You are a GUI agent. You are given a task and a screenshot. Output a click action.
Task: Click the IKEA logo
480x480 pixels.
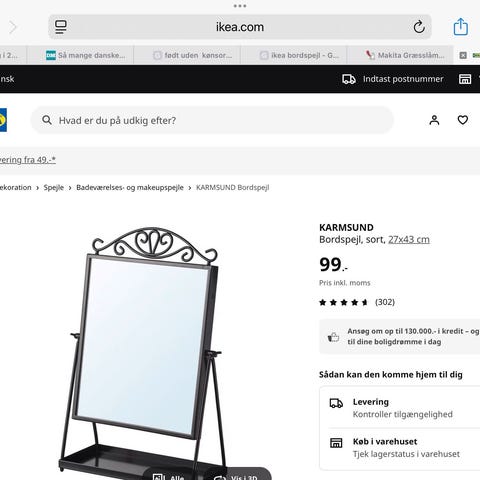click(3, 120)
